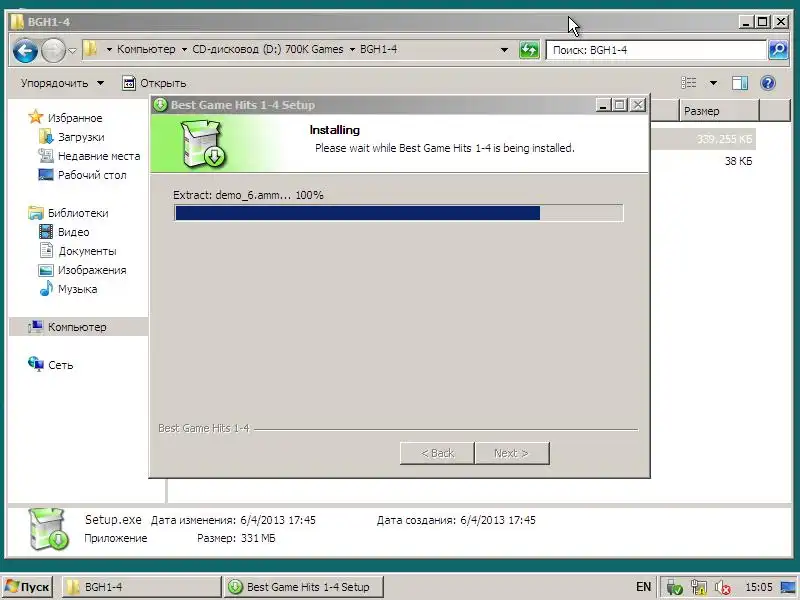Viewport: 800px width, 600px height.
Task: Expand the arrow before CD-дисковод in address bar
Action: click(x=184, y=49)
